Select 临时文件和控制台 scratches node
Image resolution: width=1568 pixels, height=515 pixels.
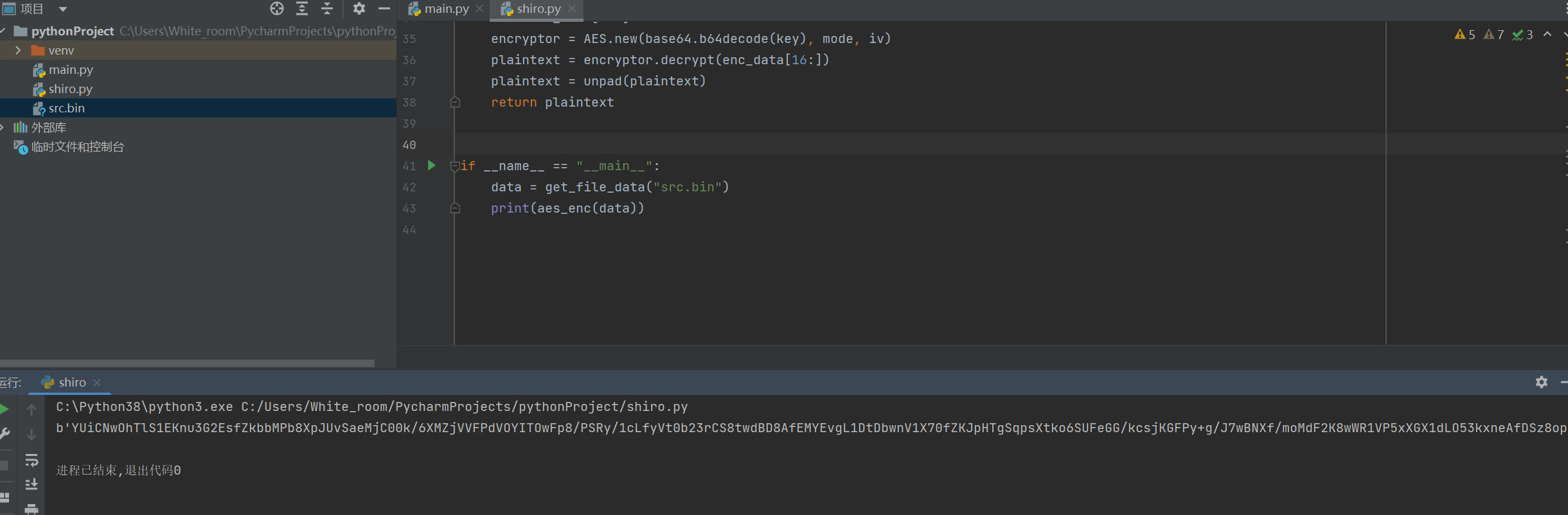click(x=78, y=147)
